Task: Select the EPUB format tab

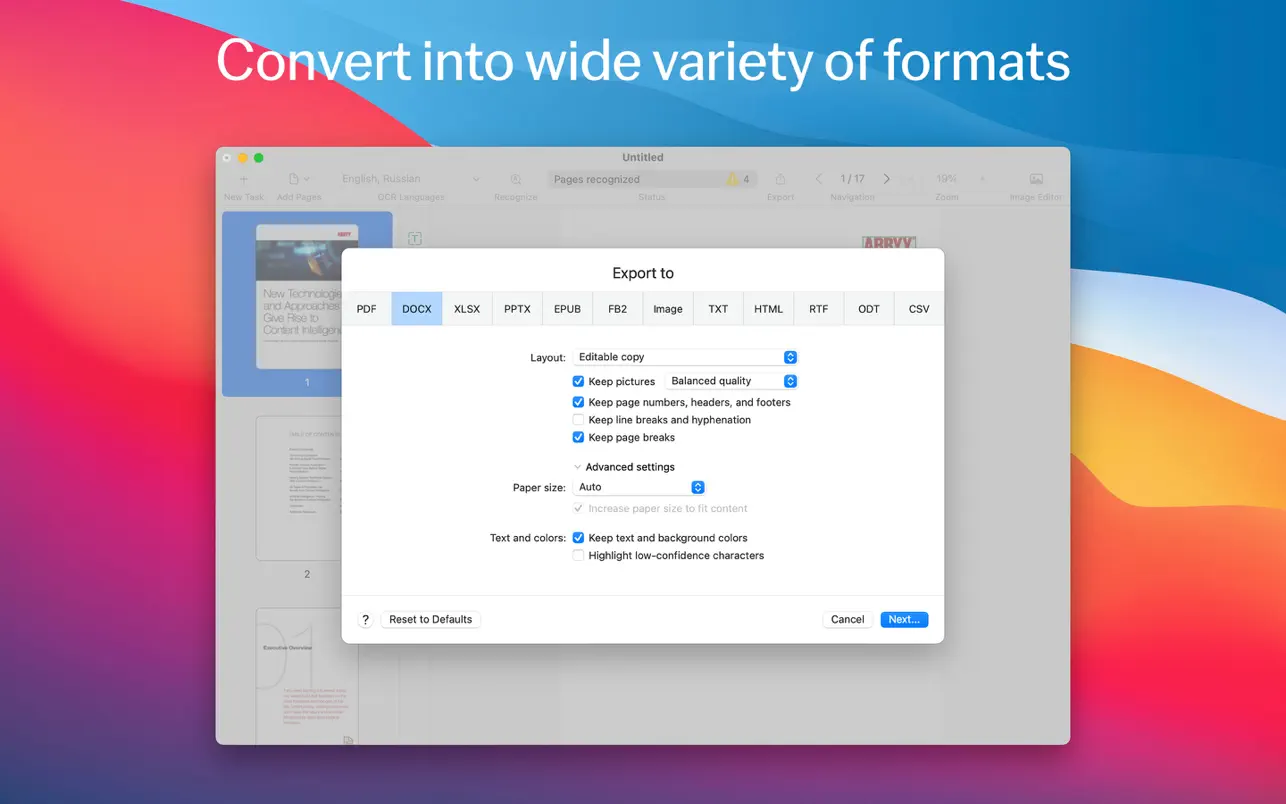Action: [567, 309]
